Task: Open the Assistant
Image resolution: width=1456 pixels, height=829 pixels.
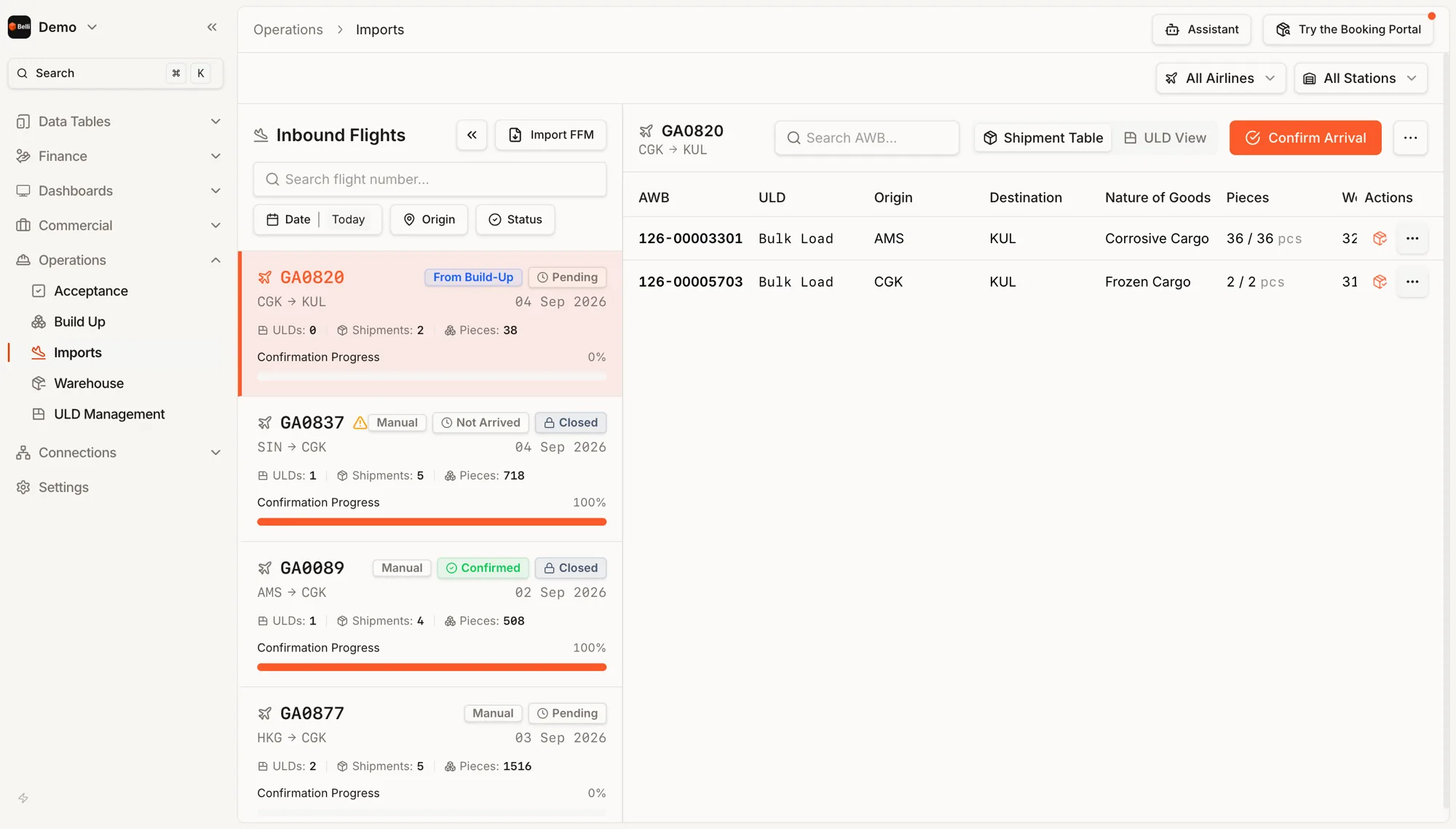Action: click(1201, 30)
